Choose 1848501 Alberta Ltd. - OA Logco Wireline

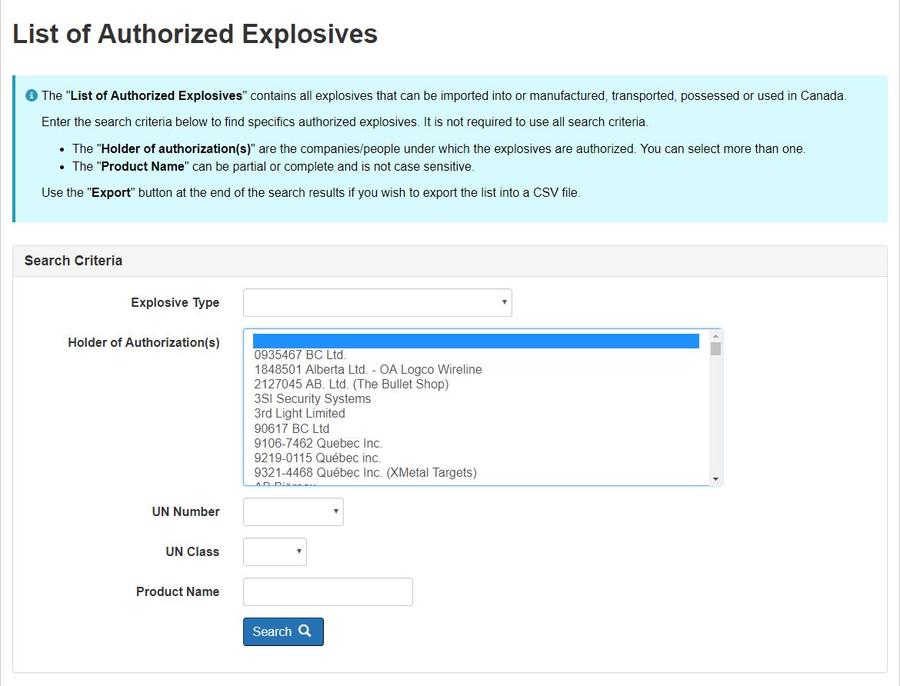coord(367,370)
